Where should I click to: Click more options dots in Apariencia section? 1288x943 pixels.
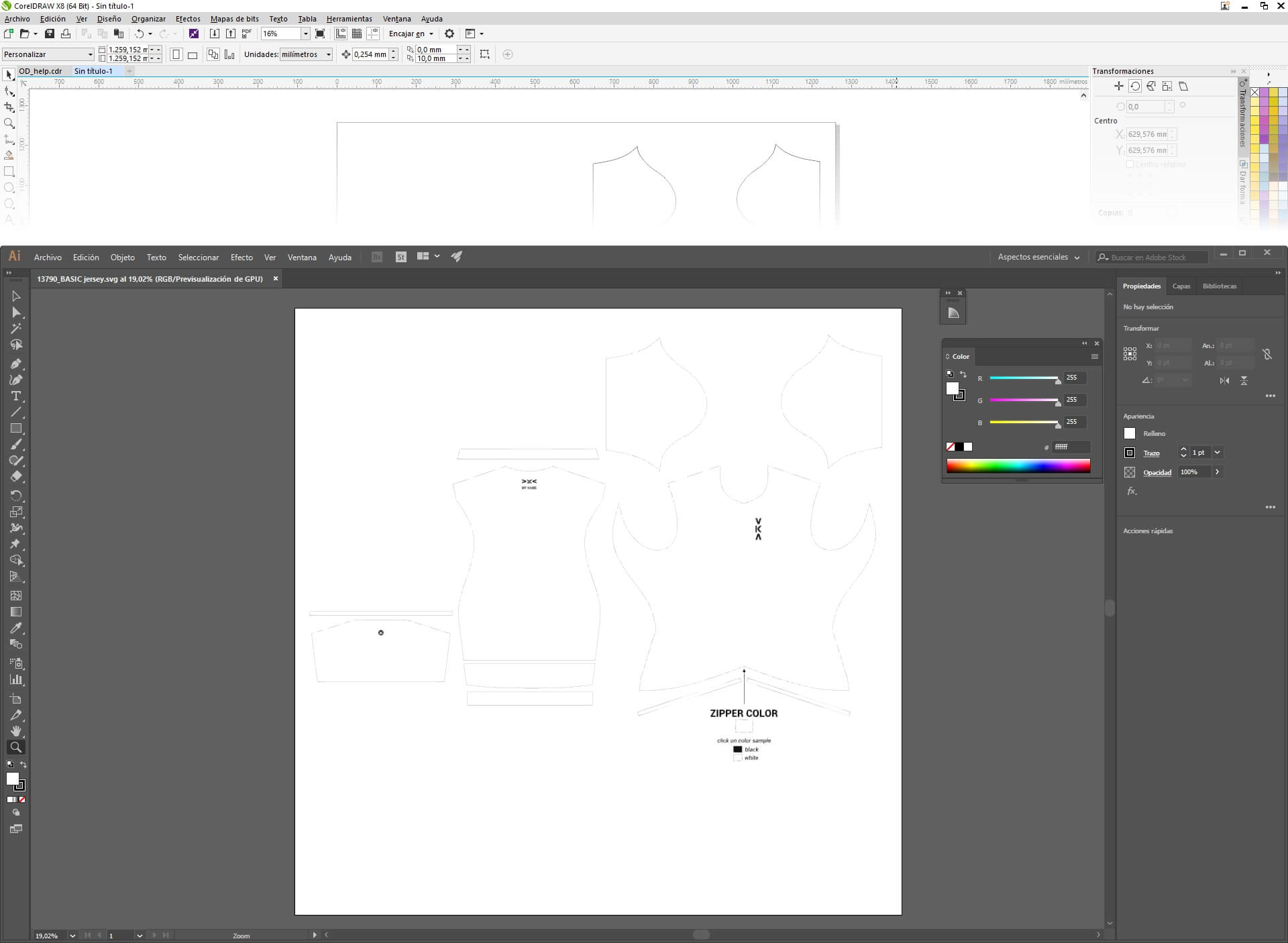1271,507
